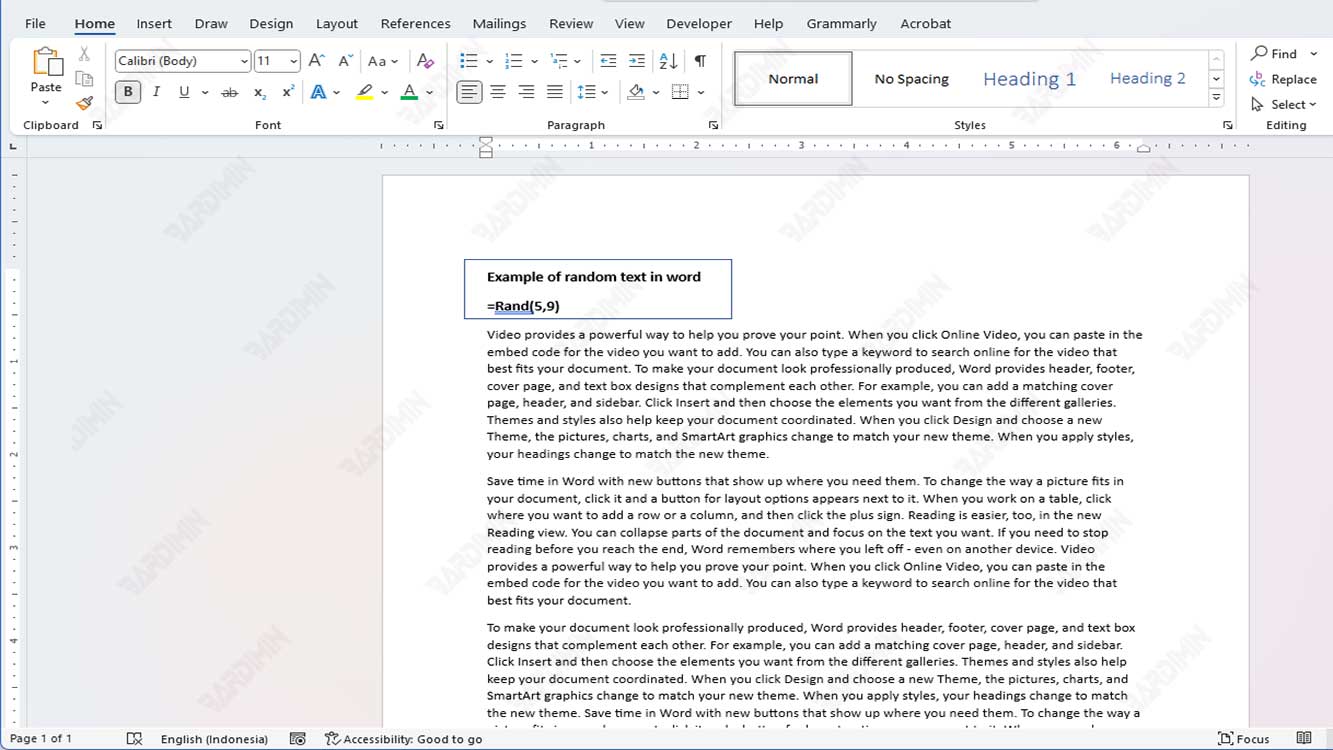Click the Page 1 of 1 indicator
The width and height of the screenshot is (1333, 750).
pyautogui.click(x=41, y=739)
